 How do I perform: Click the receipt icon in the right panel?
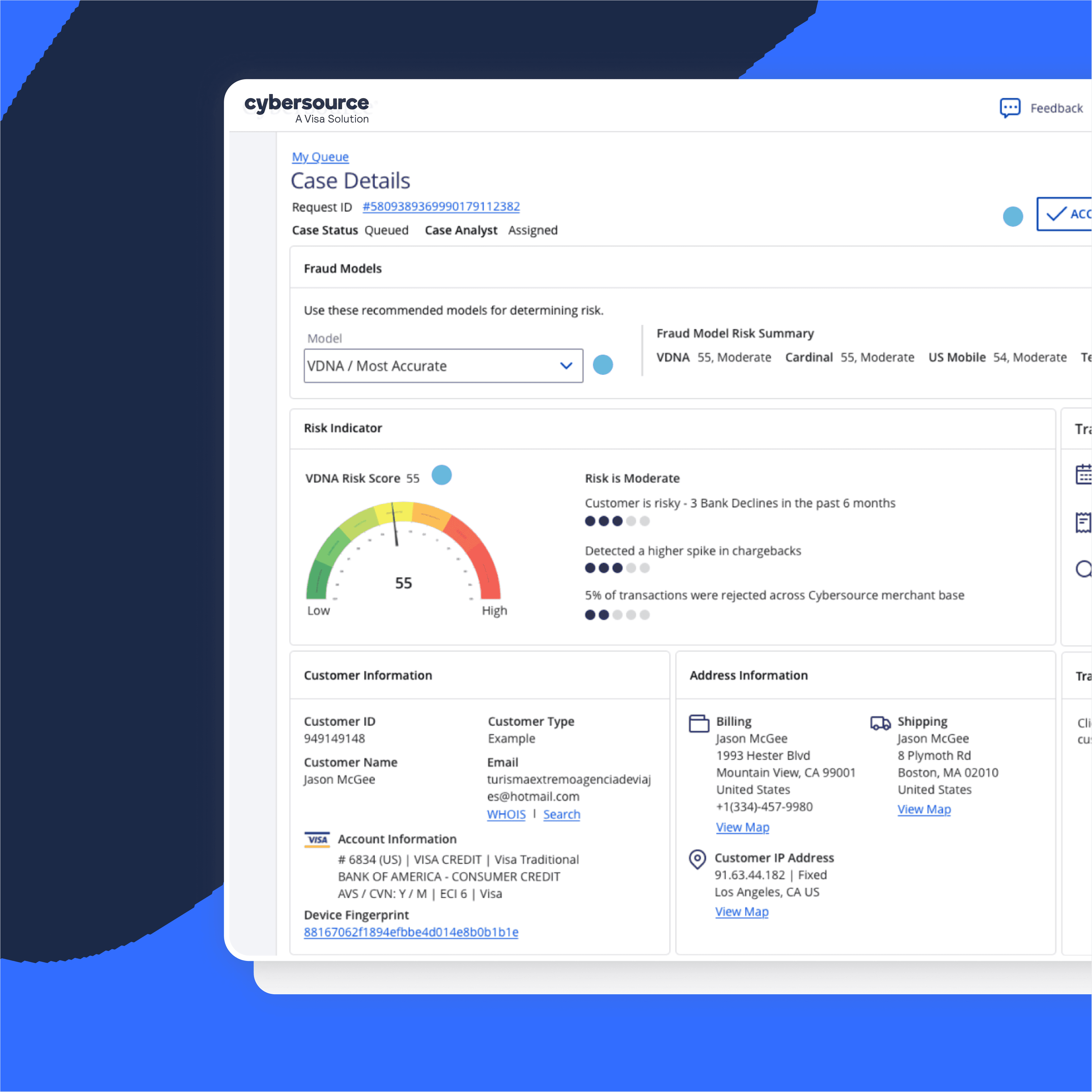[1084, 522]
